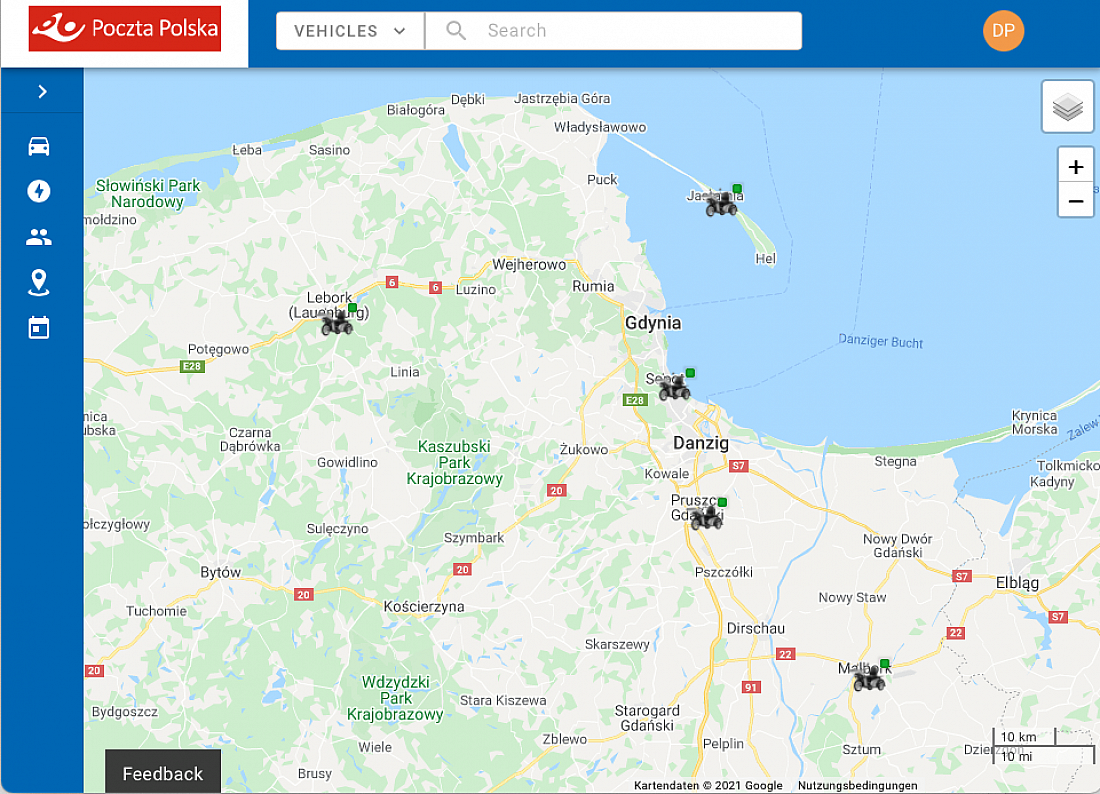Zoom in on the map
This screenshot has height=794, width=1100.
click(x=1075, y=167)
